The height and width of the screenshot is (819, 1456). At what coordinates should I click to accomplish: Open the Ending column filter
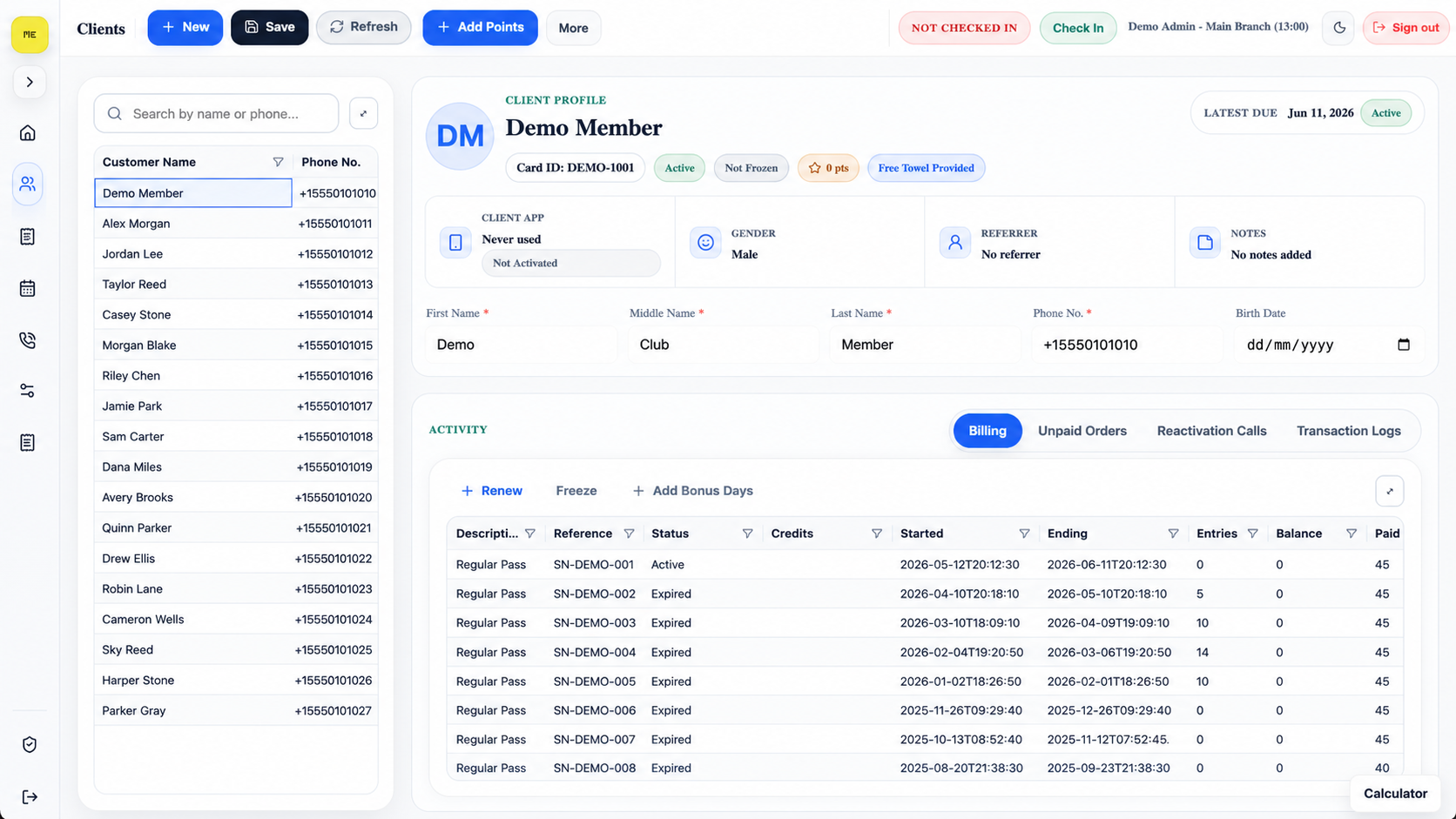(x=1173, y=534)
